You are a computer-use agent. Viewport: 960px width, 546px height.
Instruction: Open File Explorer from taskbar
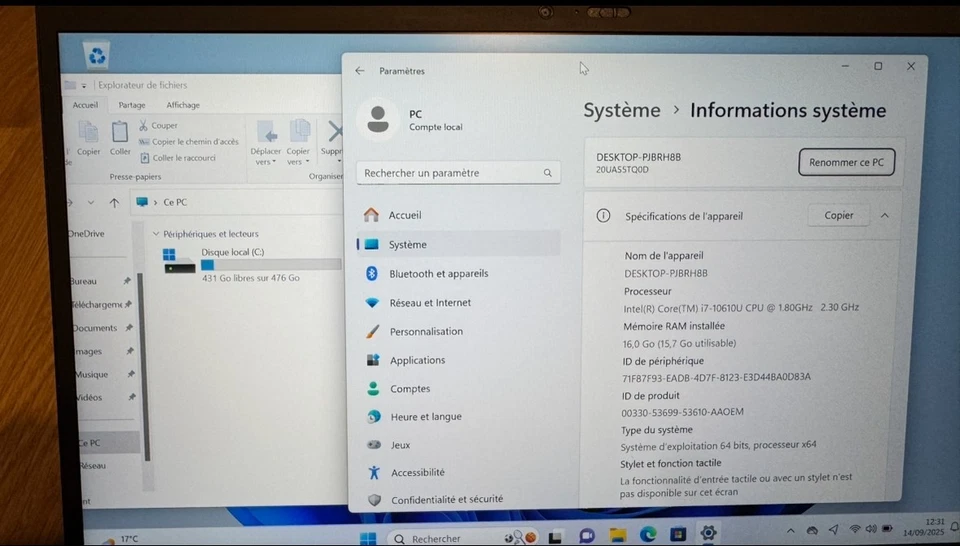click(618, 534)
